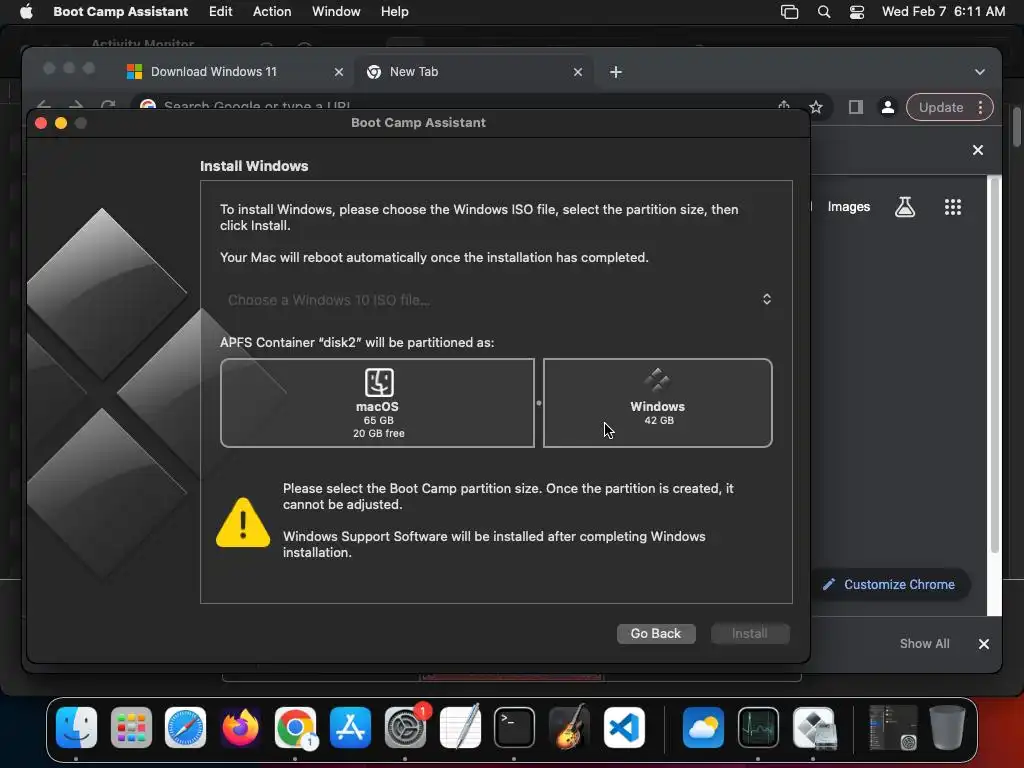Click the Chrome page vertical scrollbar
1024x768 pixels.
pyautogui.click(x=995, y=366)
